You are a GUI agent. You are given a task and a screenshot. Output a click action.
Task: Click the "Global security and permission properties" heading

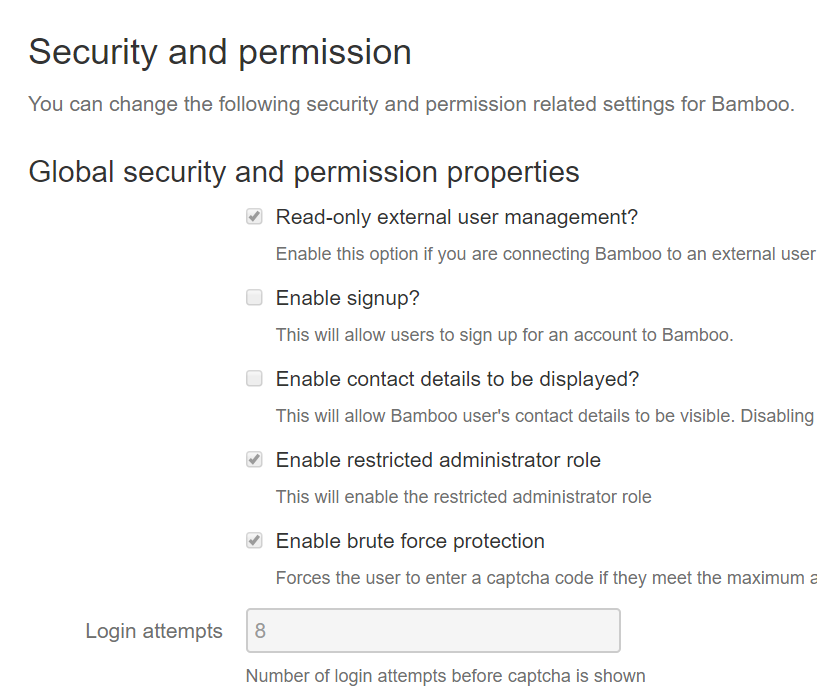(305, 171)
